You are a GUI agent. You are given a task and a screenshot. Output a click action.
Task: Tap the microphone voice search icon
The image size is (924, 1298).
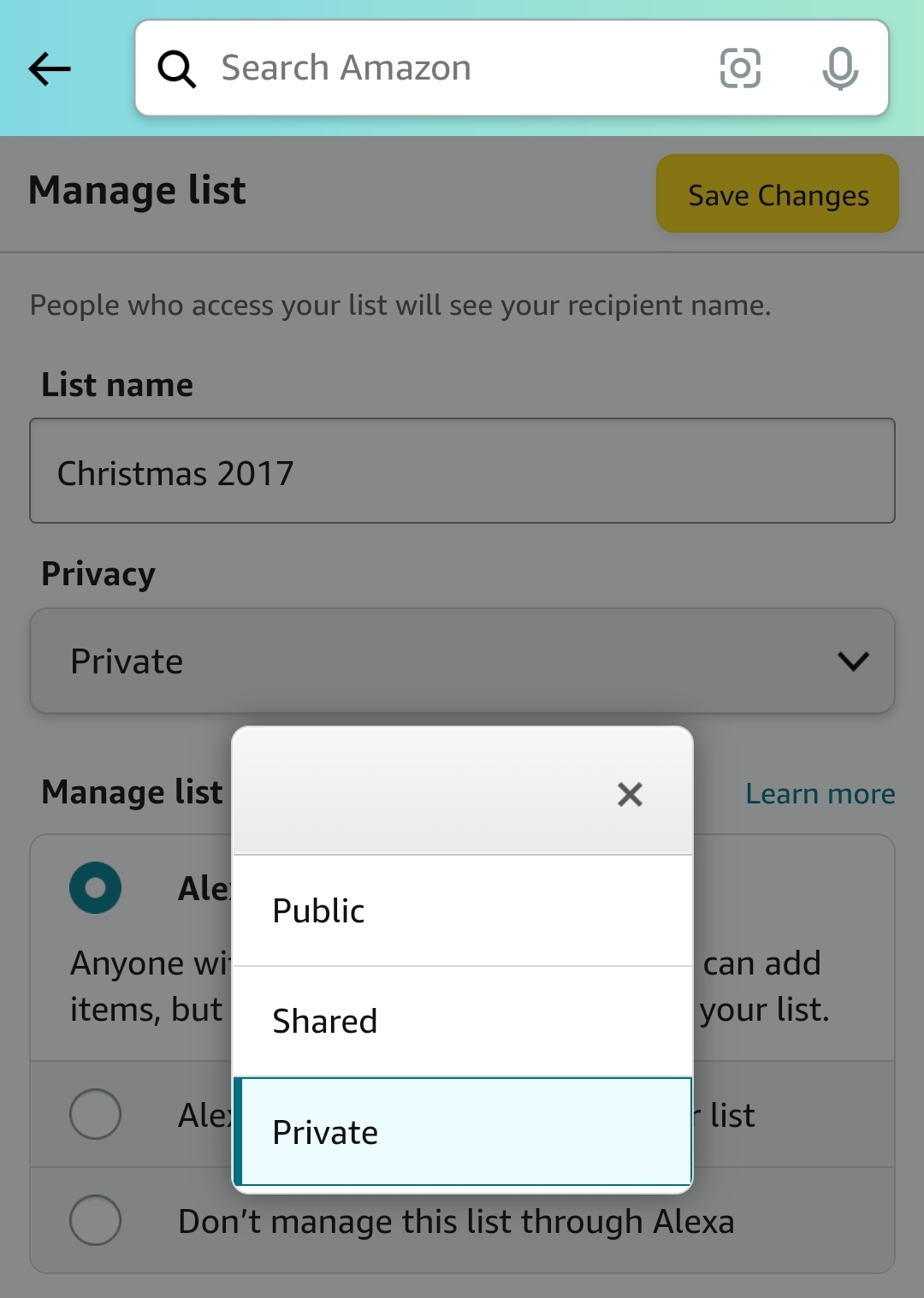point(839,68)
